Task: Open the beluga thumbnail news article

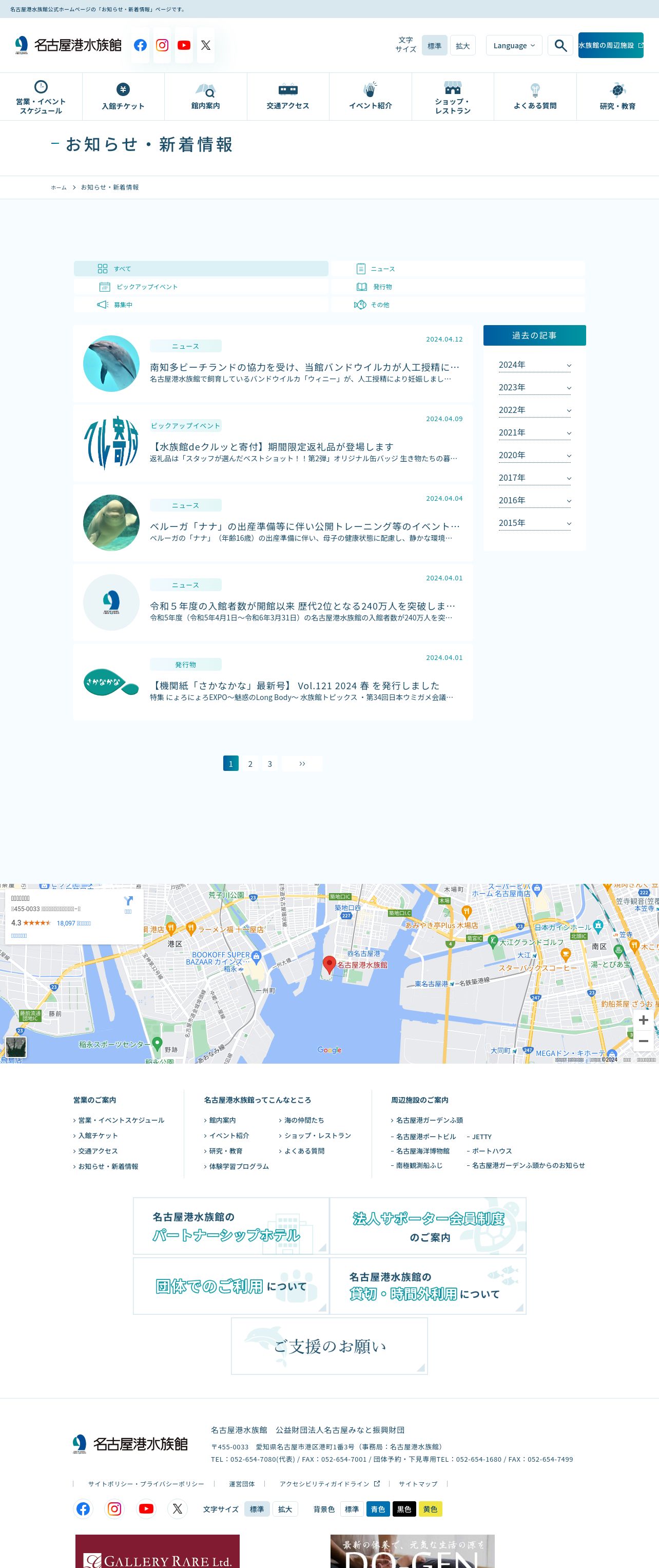Action: pos(111,522)
